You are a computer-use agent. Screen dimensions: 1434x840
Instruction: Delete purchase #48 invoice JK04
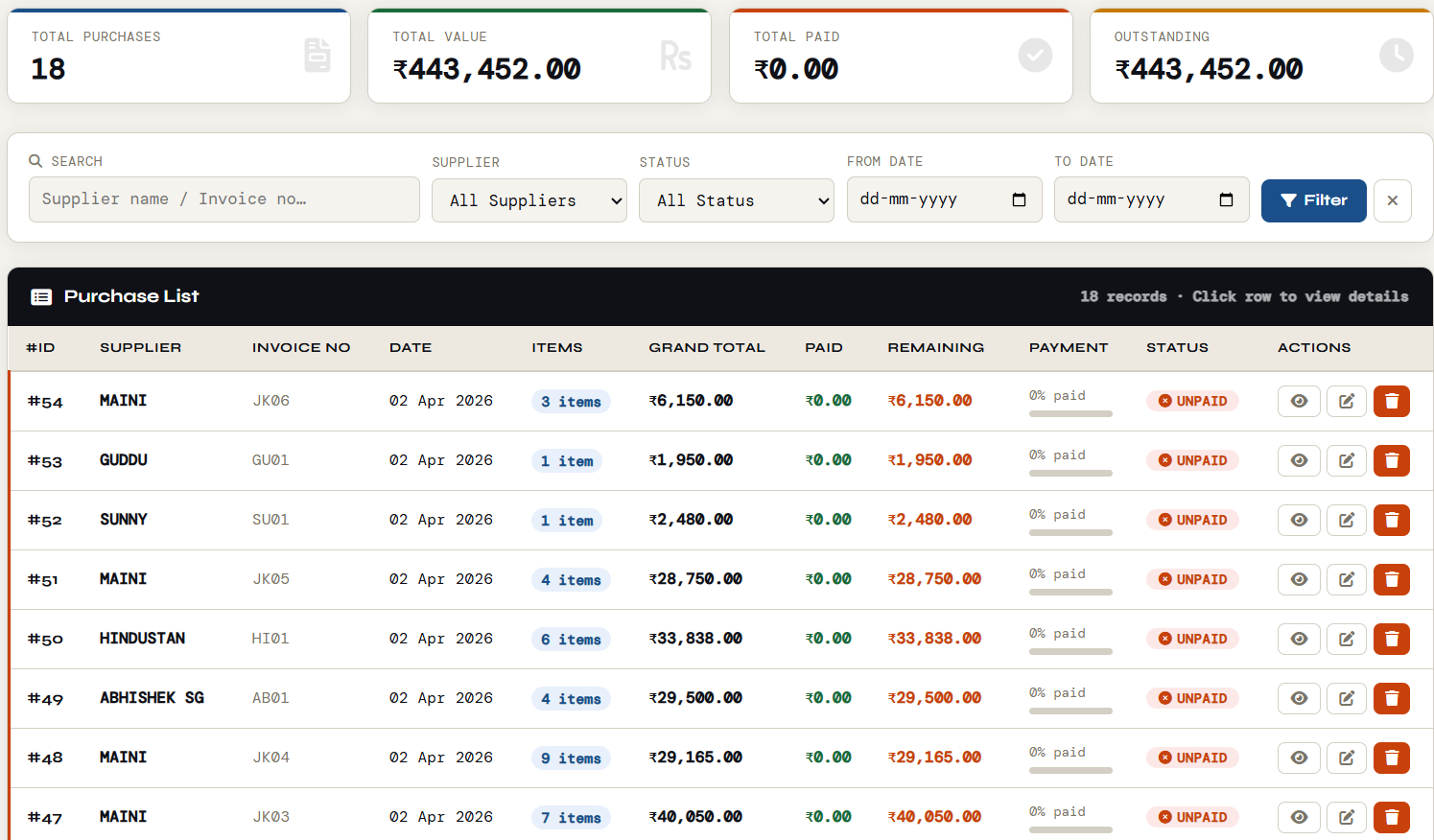coord(1391,758)
